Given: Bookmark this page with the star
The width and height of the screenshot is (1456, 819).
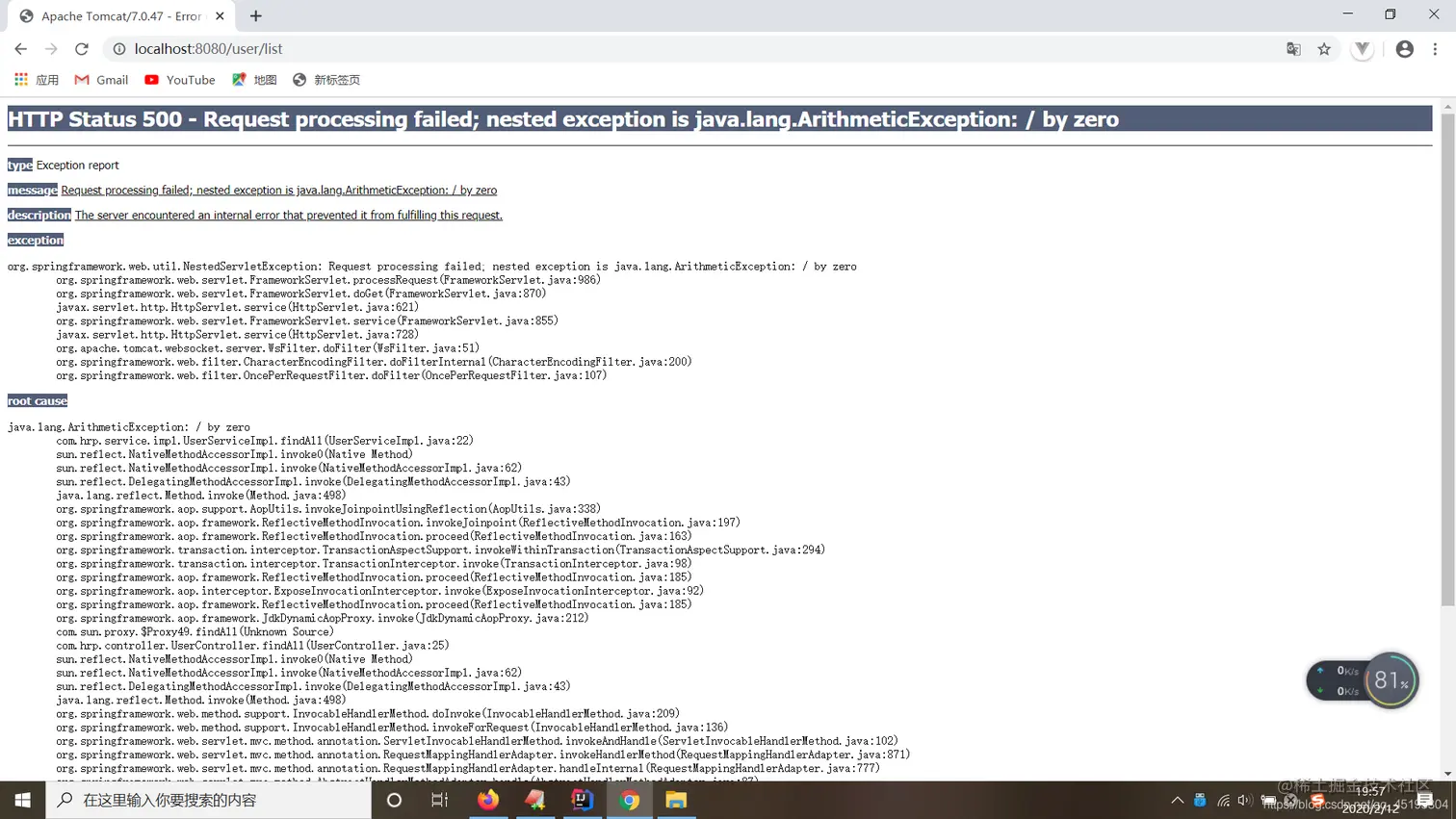Looking at the screenshot, I should coord(1324,49).
